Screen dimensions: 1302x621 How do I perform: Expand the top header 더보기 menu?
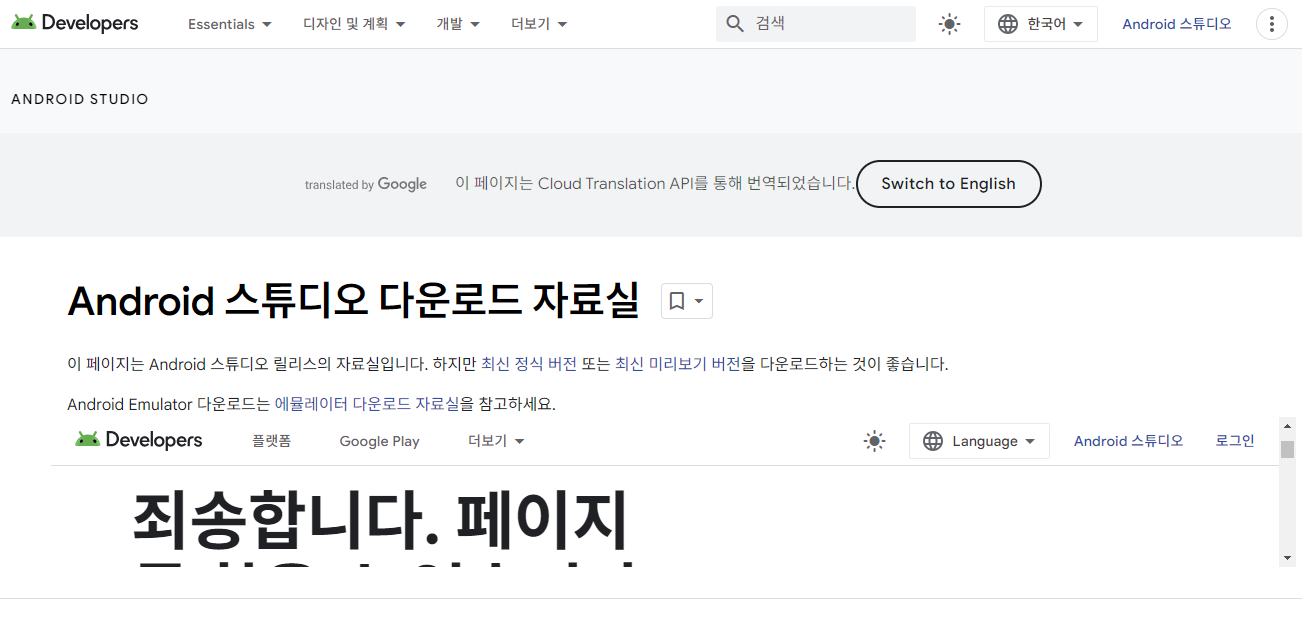[539, 24]
